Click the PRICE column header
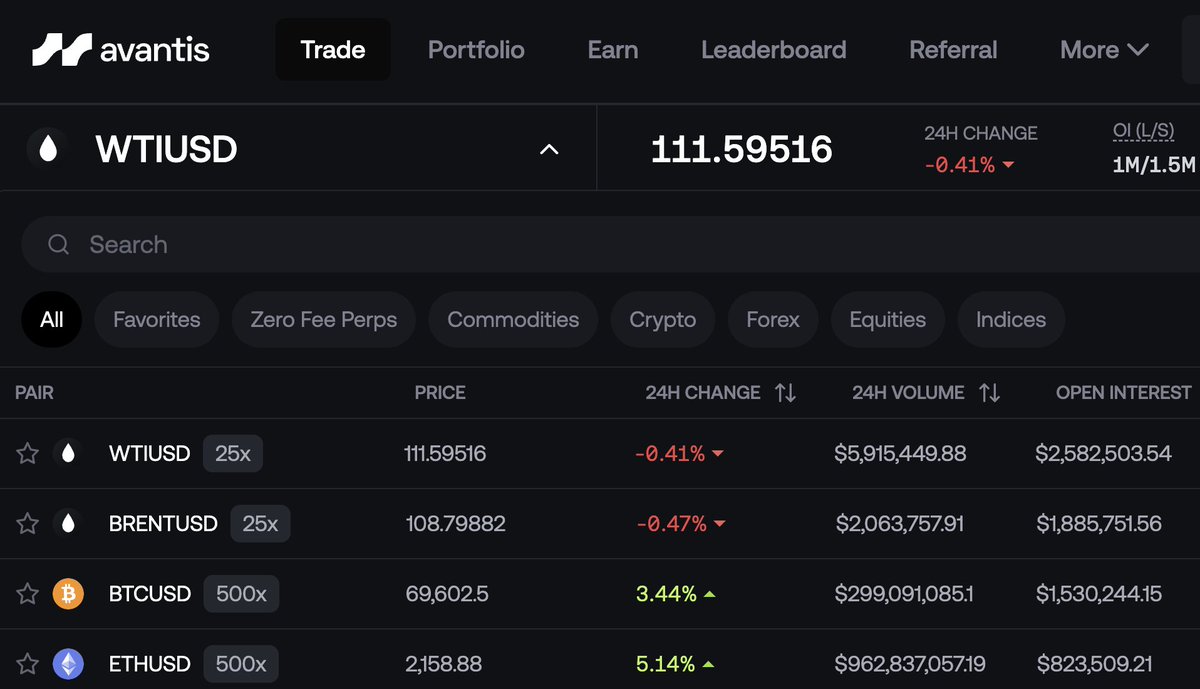Image resolution: width=1200 pixels, height=689 pixels. [x=440, y=393]
